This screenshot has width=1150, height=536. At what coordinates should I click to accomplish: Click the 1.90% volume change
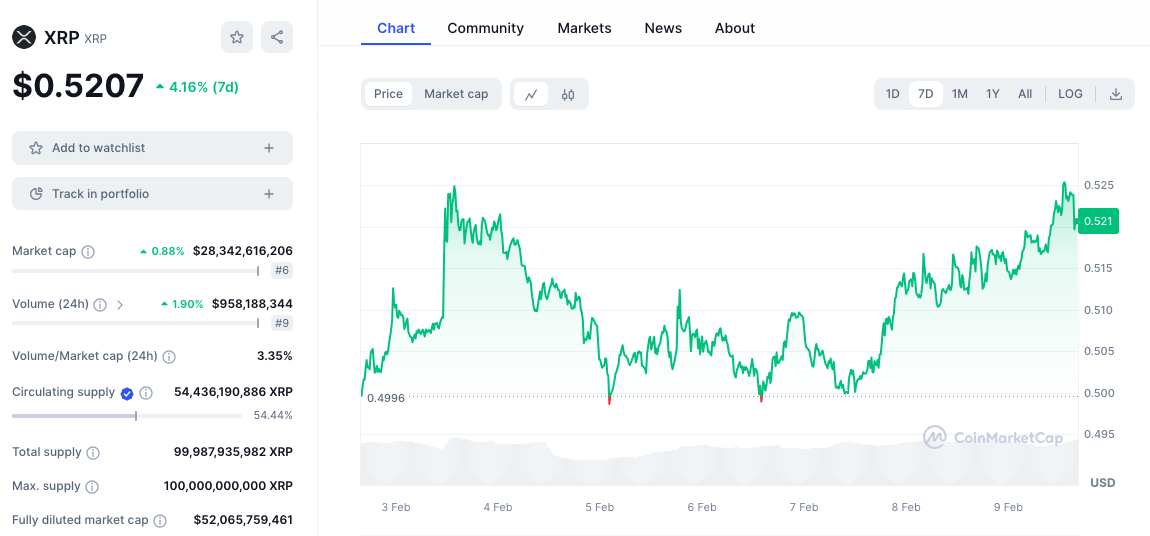click(182, 304)
